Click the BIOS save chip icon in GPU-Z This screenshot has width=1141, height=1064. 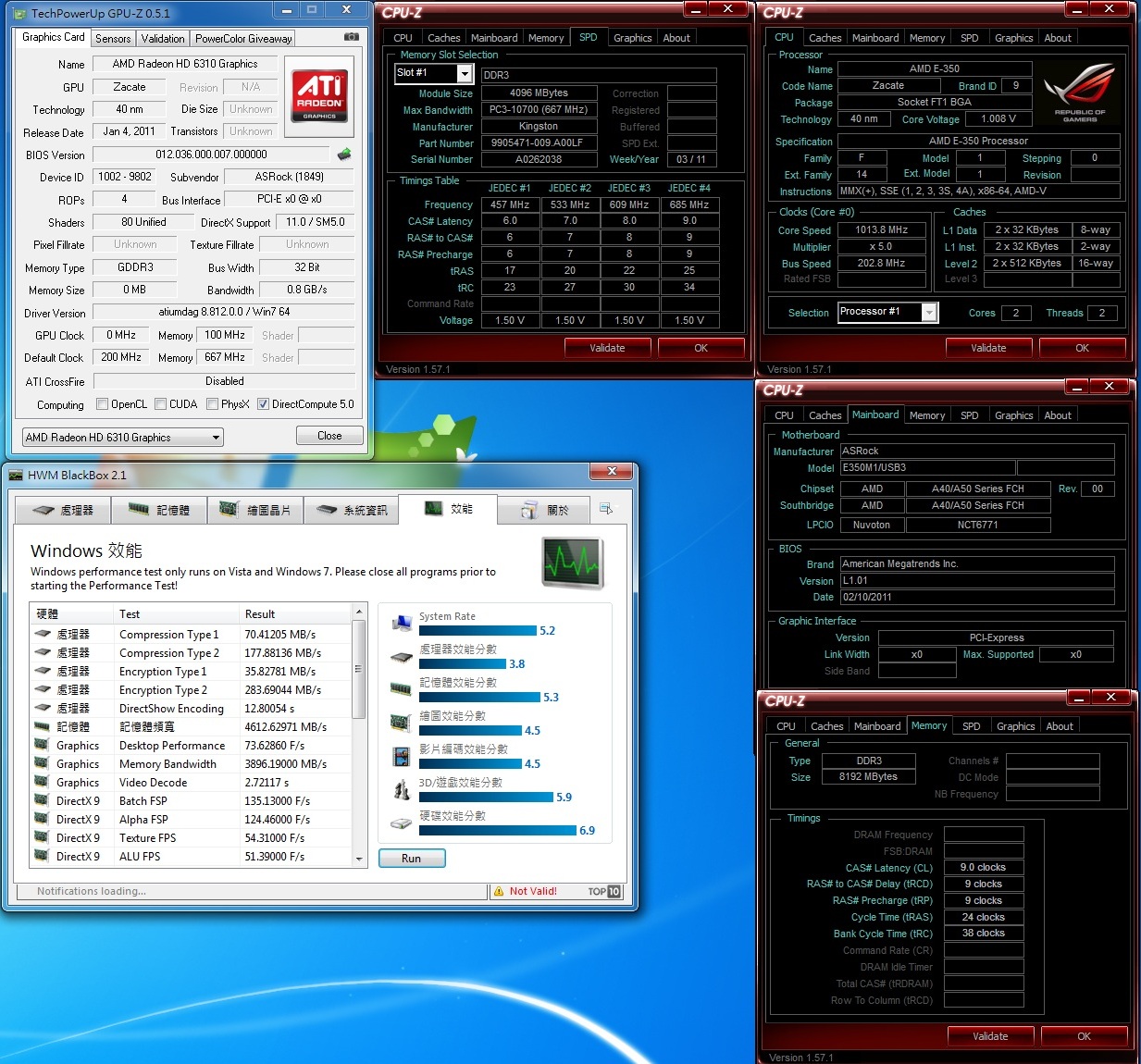344,155
